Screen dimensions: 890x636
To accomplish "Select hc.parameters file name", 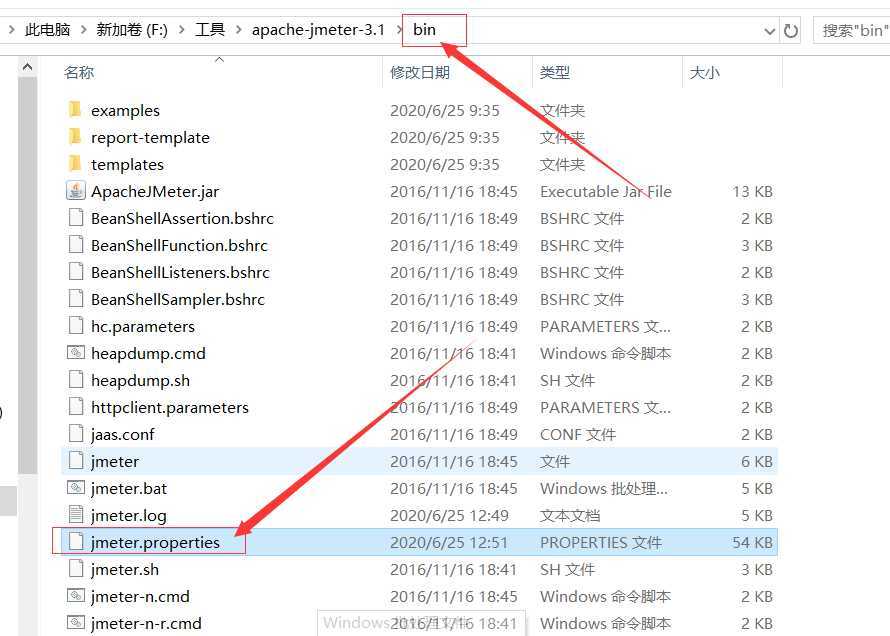I will pyautogui.click(x=143, y=327).
